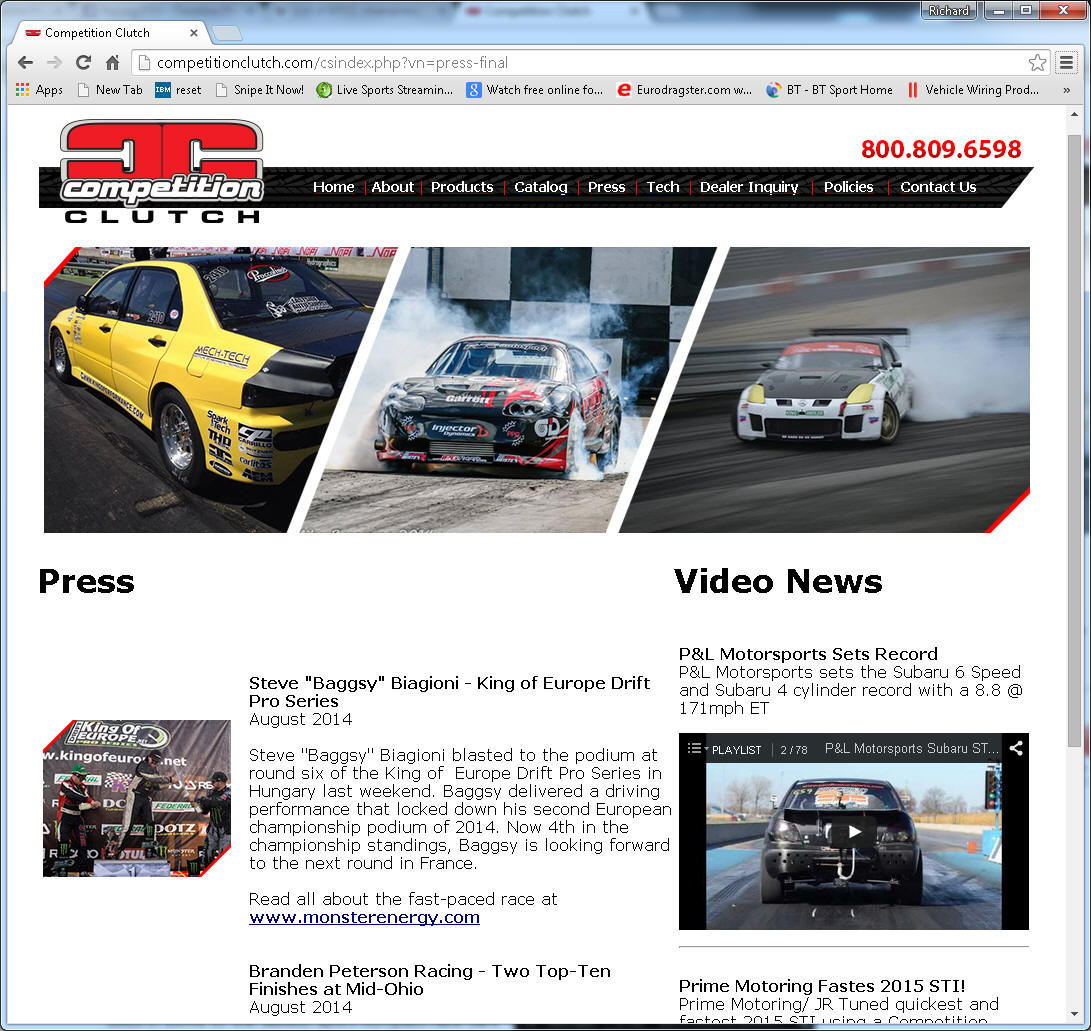Image resolution: width=1091 pixels, height=1031 pixels.
Task: Open the Watch free online bookmark
Action: point(534,90)
